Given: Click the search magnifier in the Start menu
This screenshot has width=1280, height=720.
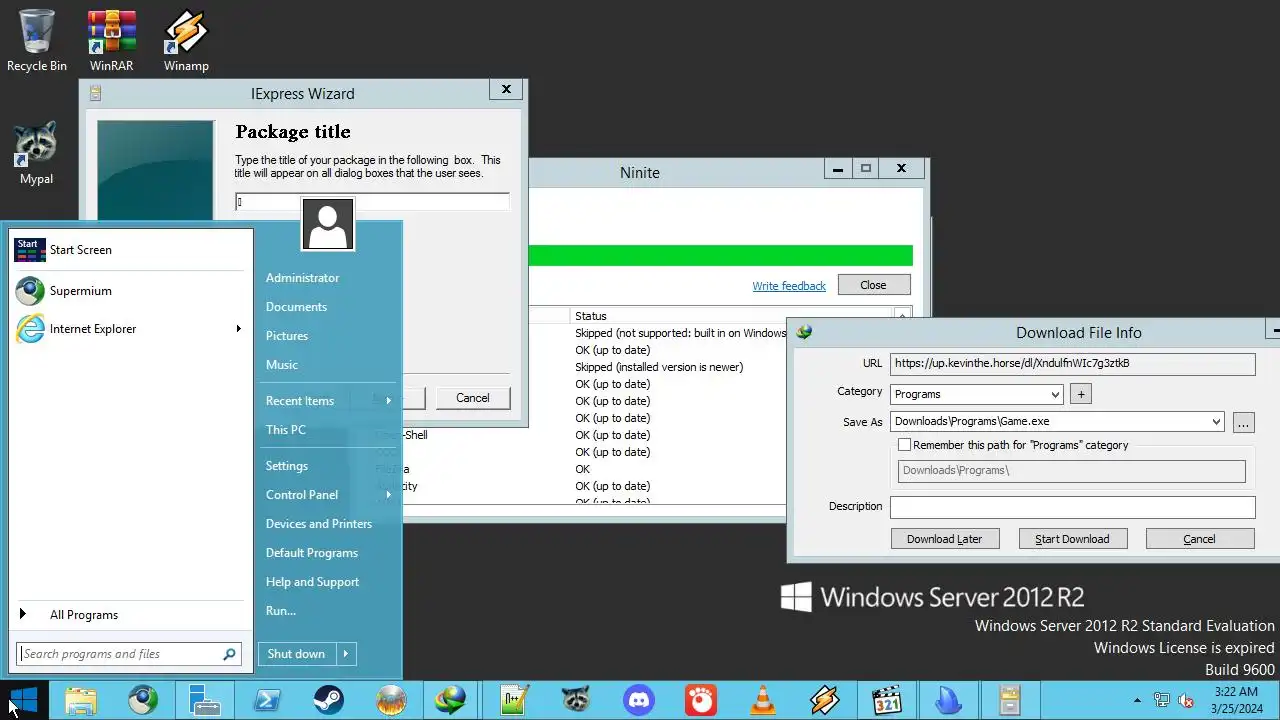Looking at the screenshot, I should coord(229,654).
